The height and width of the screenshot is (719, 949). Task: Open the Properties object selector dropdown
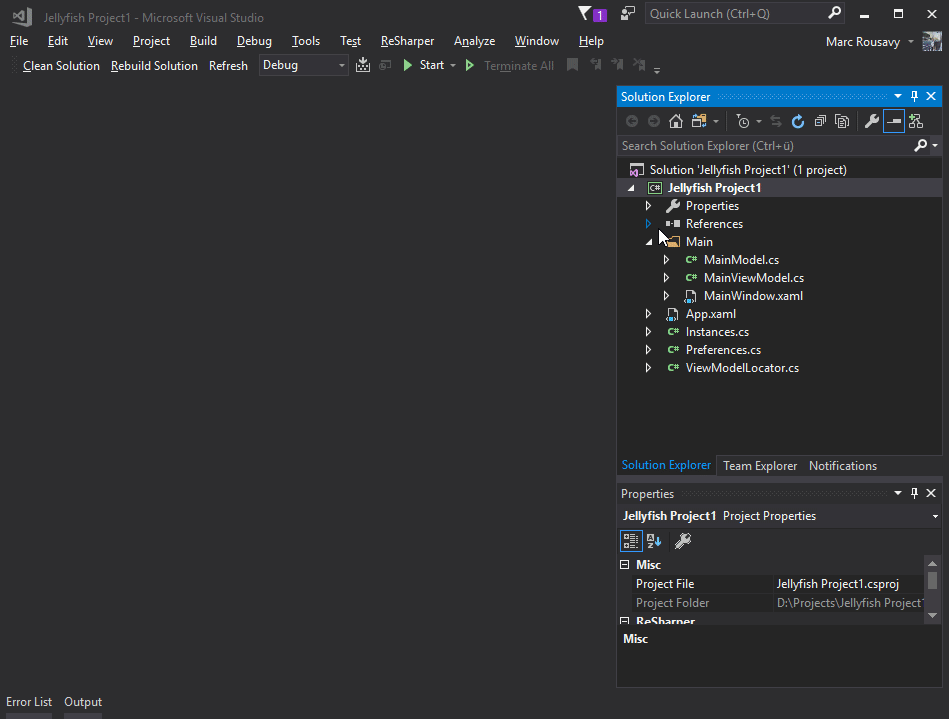[935, 516]
